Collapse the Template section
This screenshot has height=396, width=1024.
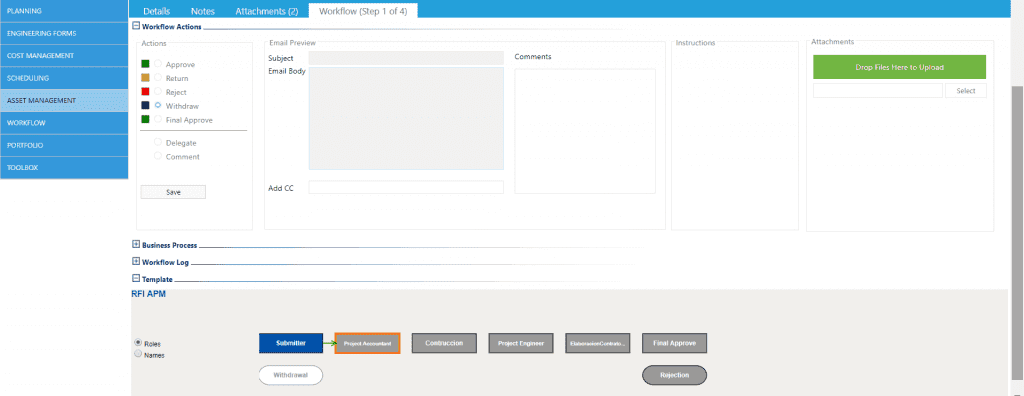click(136, 278)
